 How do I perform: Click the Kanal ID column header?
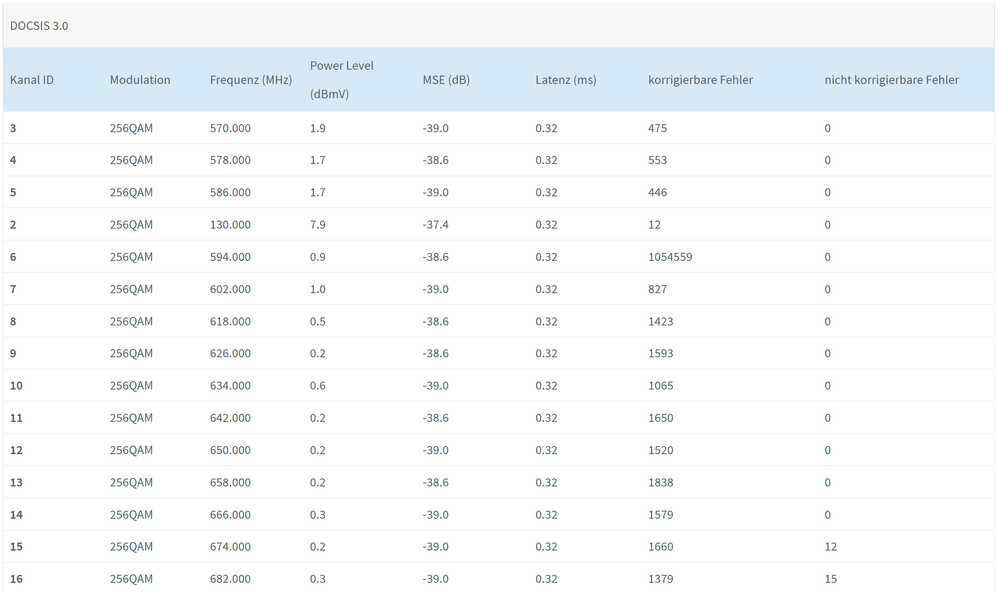tap(32, 80)
